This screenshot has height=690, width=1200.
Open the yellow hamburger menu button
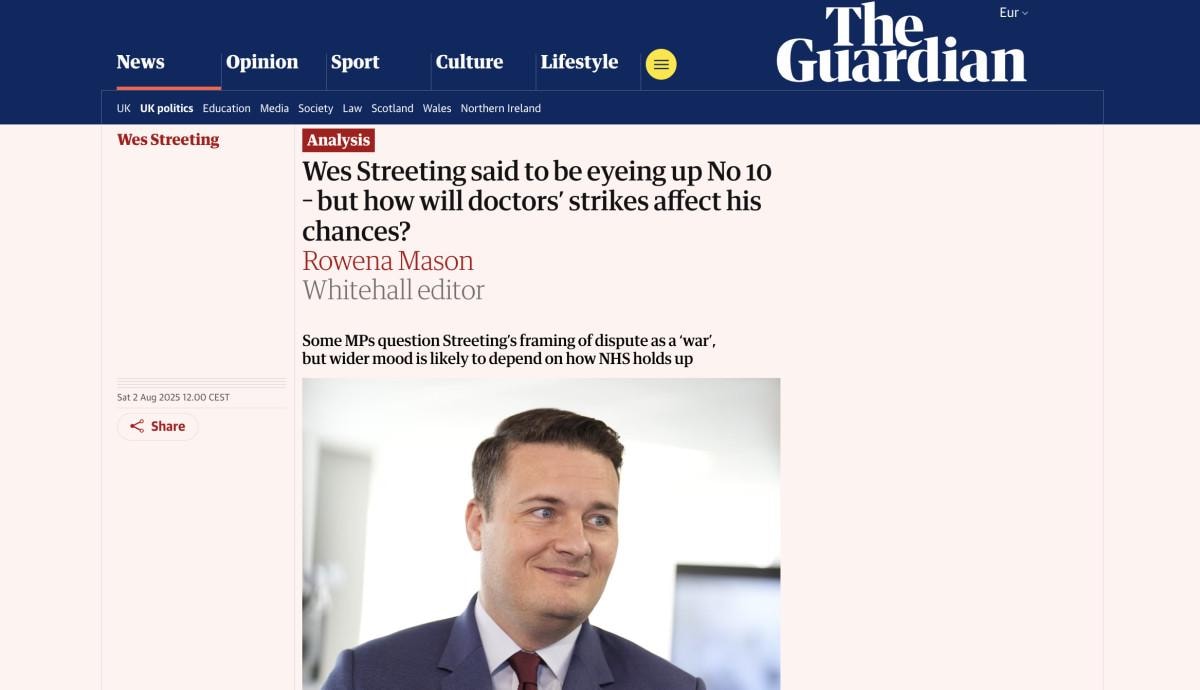click(x=661, y=64)
